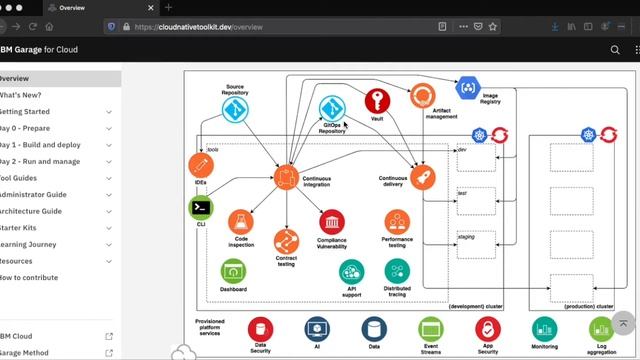640x360 pixels.
Task: Click the Kubernetes icon on development cluster
Action: 480,135
